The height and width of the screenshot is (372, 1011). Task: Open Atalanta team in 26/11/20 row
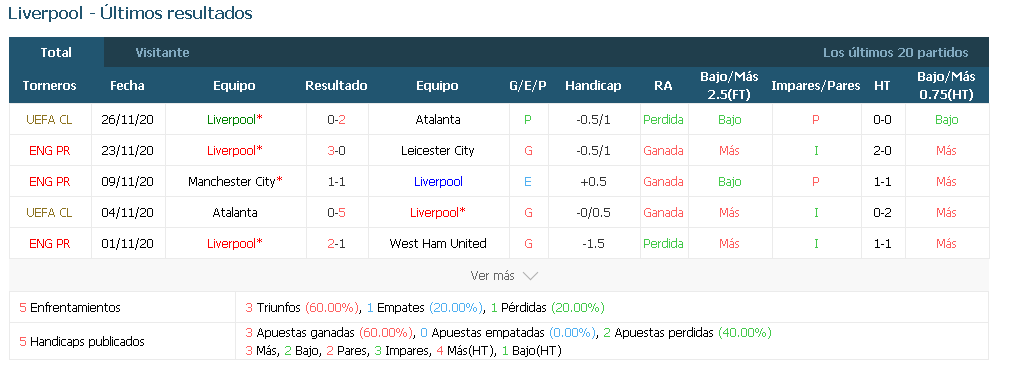click(x=438, y=119)
